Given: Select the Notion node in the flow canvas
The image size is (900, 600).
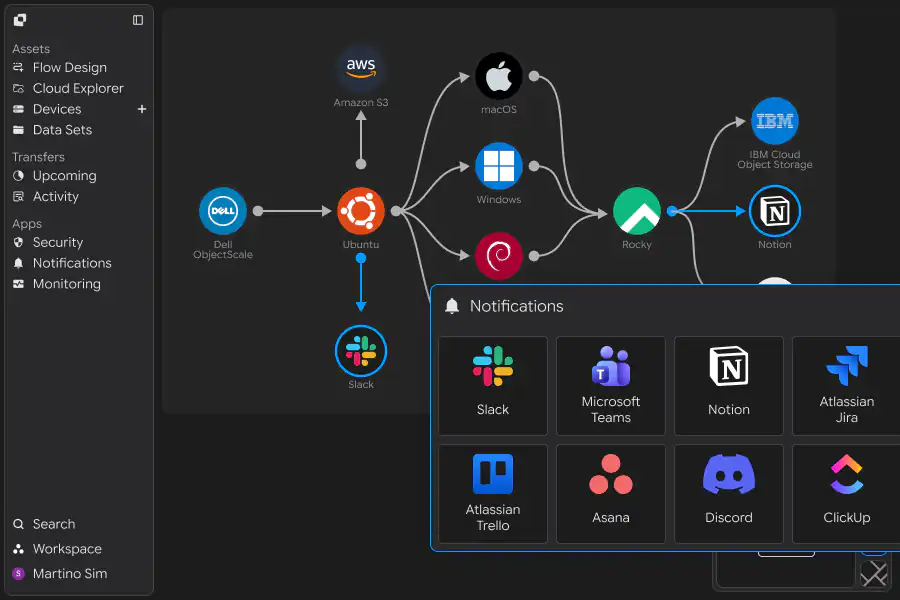Looking at the screenshot, I should (x=775, y=211).
